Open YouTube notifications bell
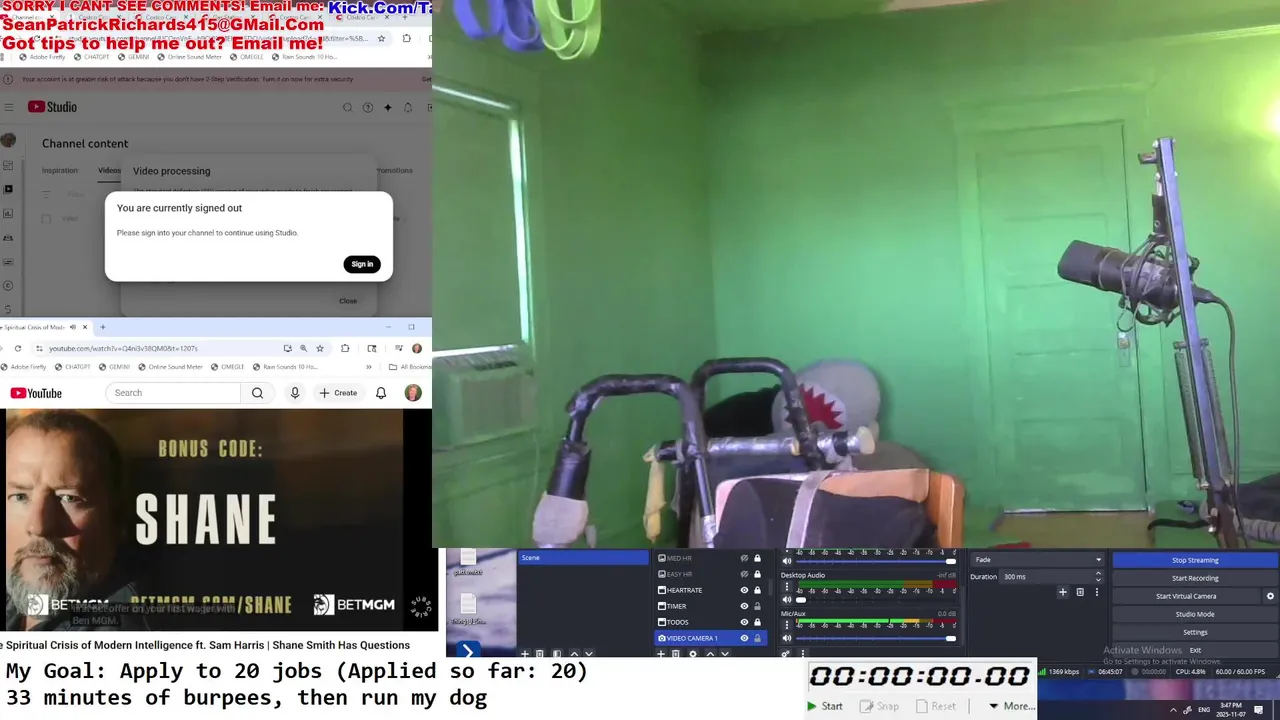Image resolution: width=1280 pixels, height=720 pixels. (x=381, y=393)
